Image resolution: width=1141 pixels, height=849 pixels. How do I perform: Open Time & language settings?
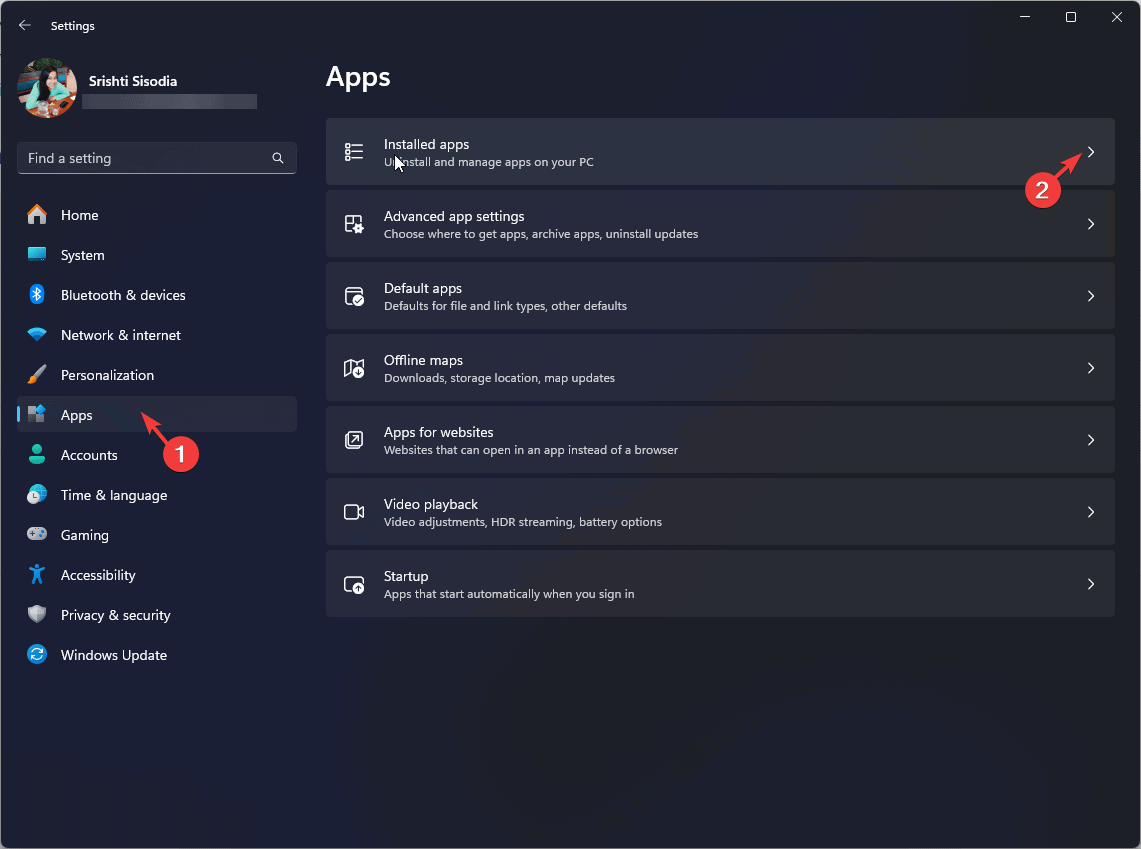[114, 495]
